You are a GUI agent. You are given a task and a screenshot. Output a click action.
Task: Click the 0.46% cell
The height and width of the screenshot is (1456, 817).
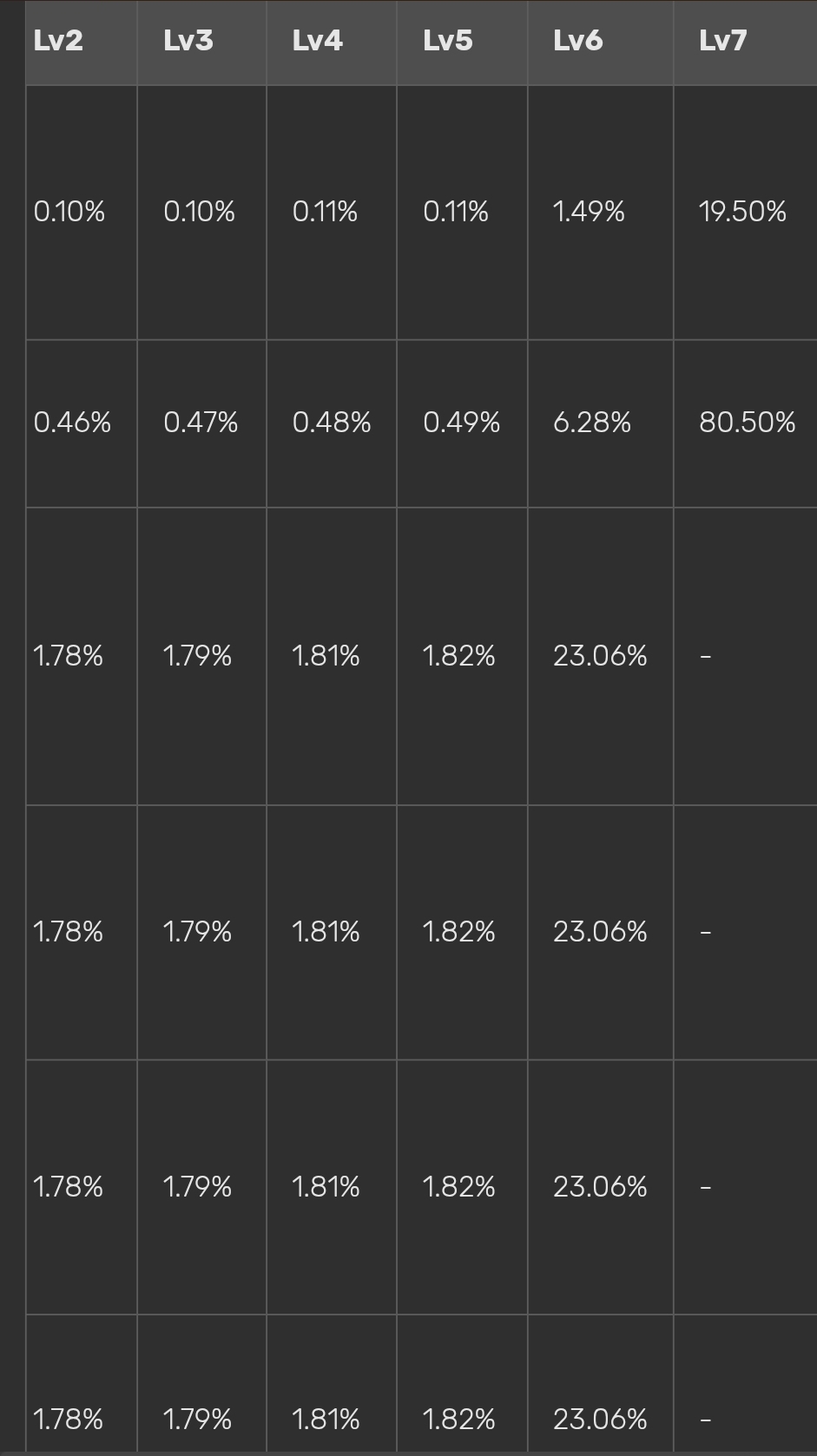click(72, 423)
